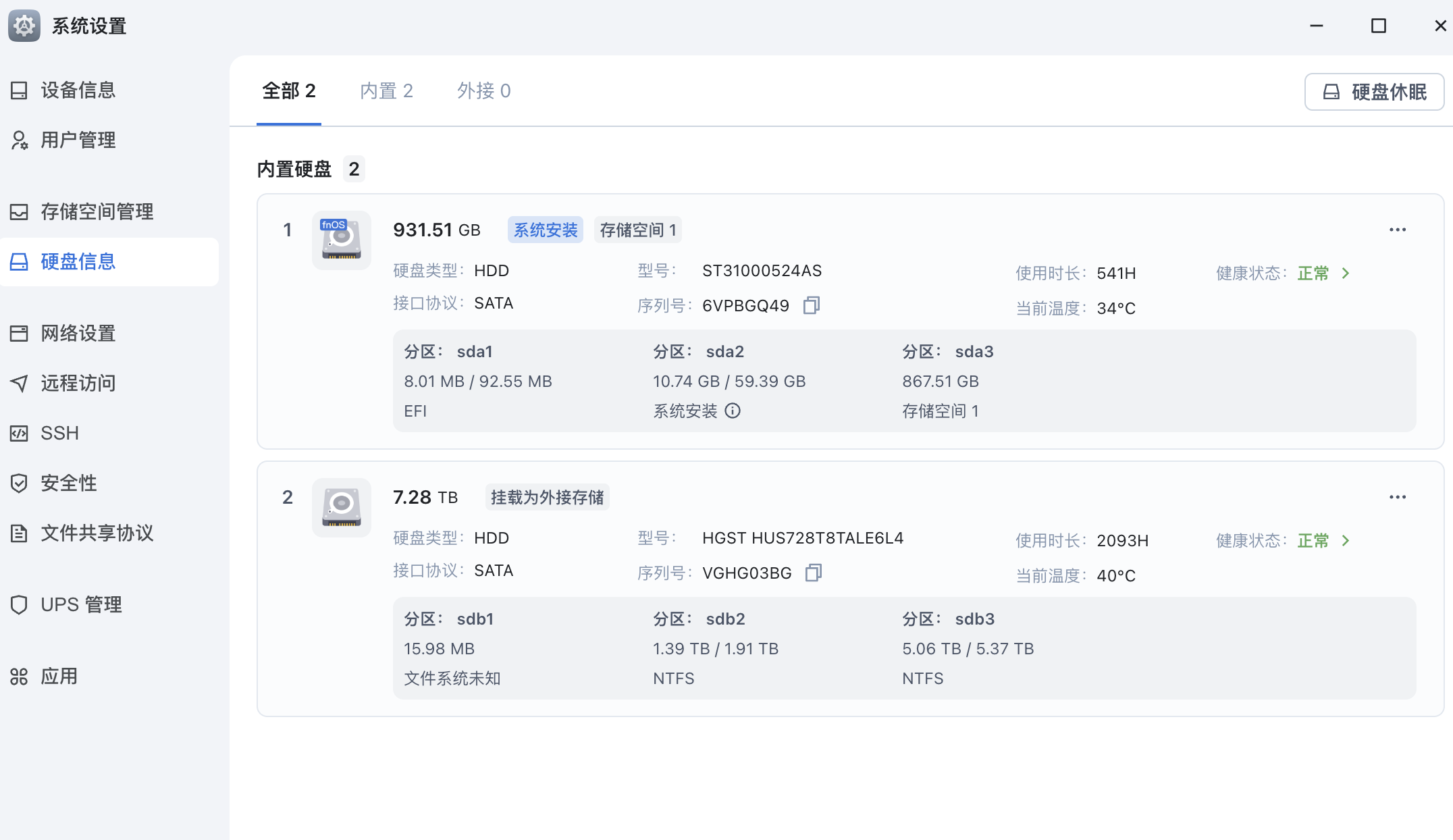Click the 文件共享协议 document icon

point(19,533)
